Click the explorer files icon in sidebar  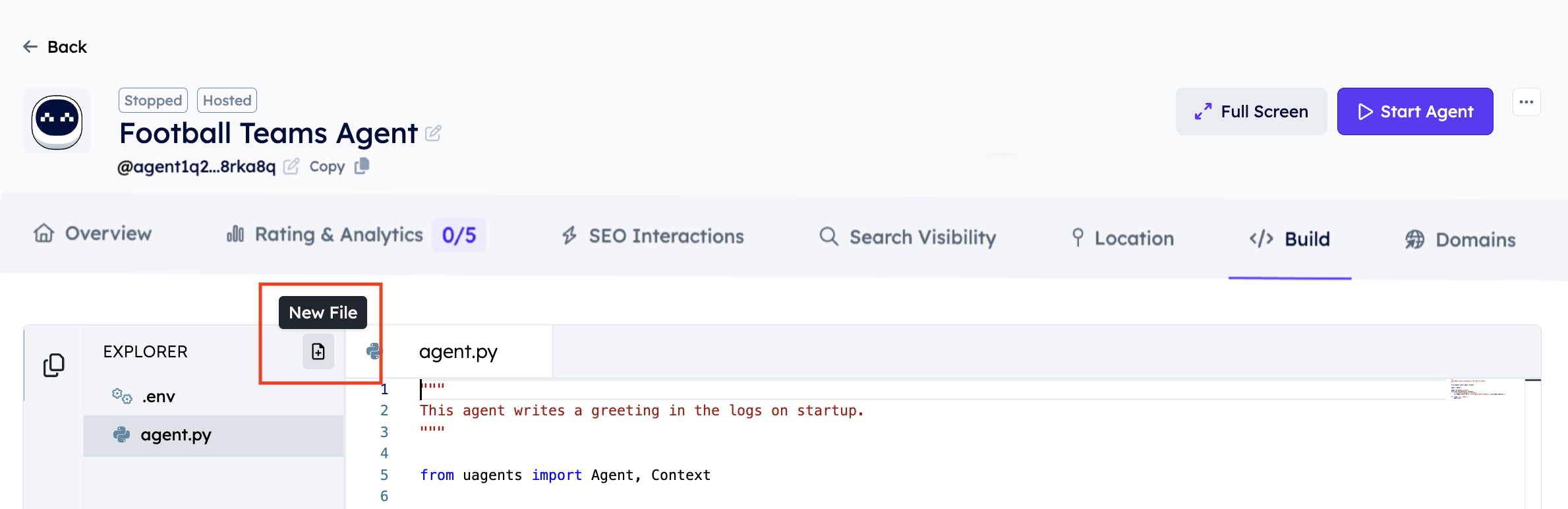(x=54, y=365)
